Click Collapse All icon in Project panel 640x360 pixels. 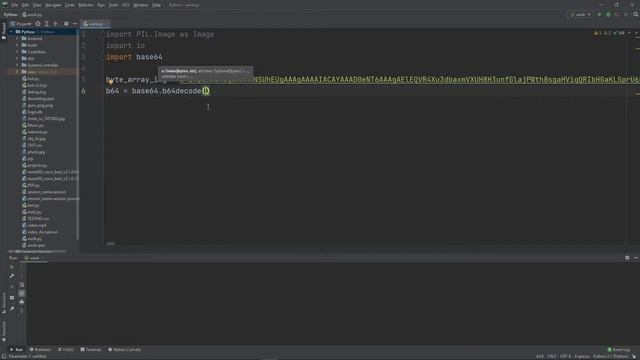pos(56,24)
